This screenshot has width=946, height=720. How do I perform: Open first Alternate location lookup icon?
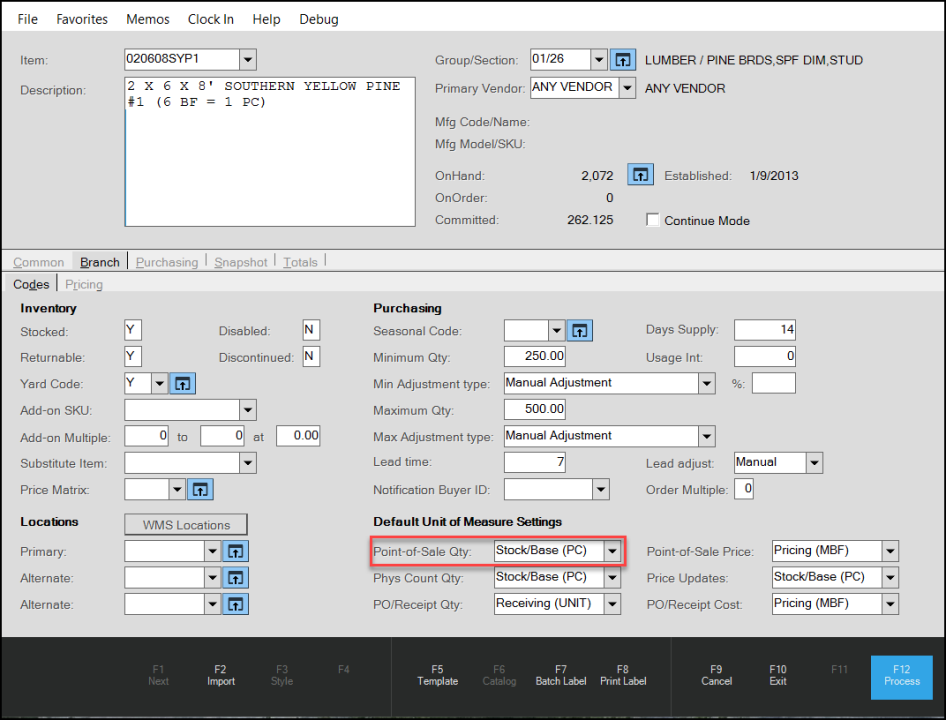(235, 578)
